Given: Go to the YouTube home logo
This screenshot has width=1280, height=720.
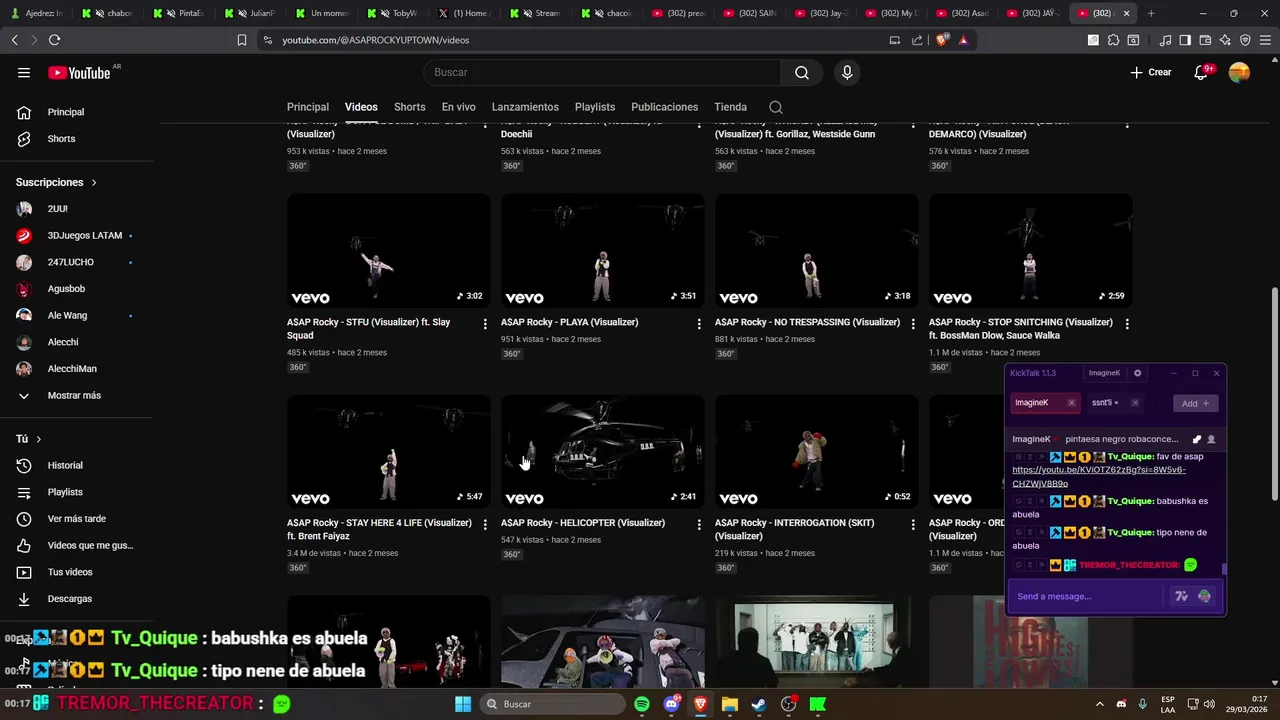Looking at the screenshot, I should (79, 72).
